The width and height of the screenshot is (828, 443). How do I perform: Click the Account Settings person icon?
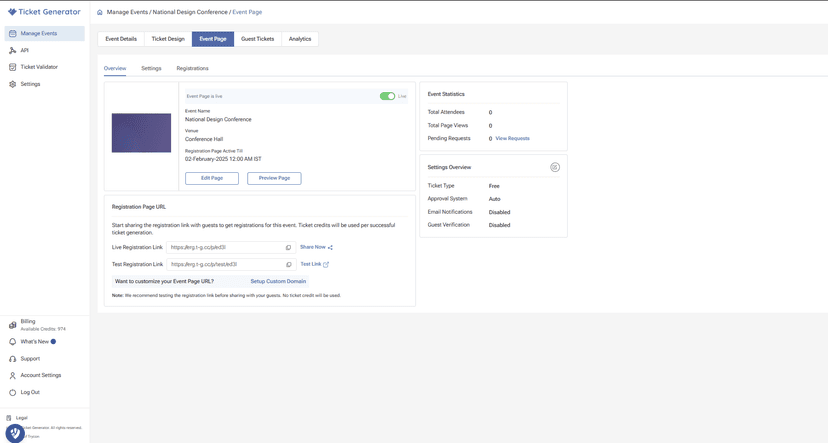(x=13, y=375)
